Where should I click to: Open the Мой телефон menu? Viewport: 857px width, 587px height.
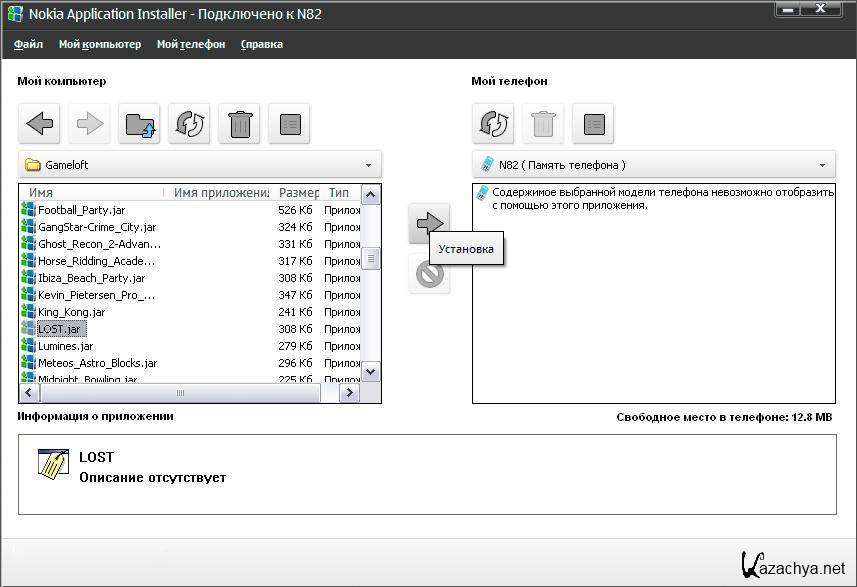191,44
